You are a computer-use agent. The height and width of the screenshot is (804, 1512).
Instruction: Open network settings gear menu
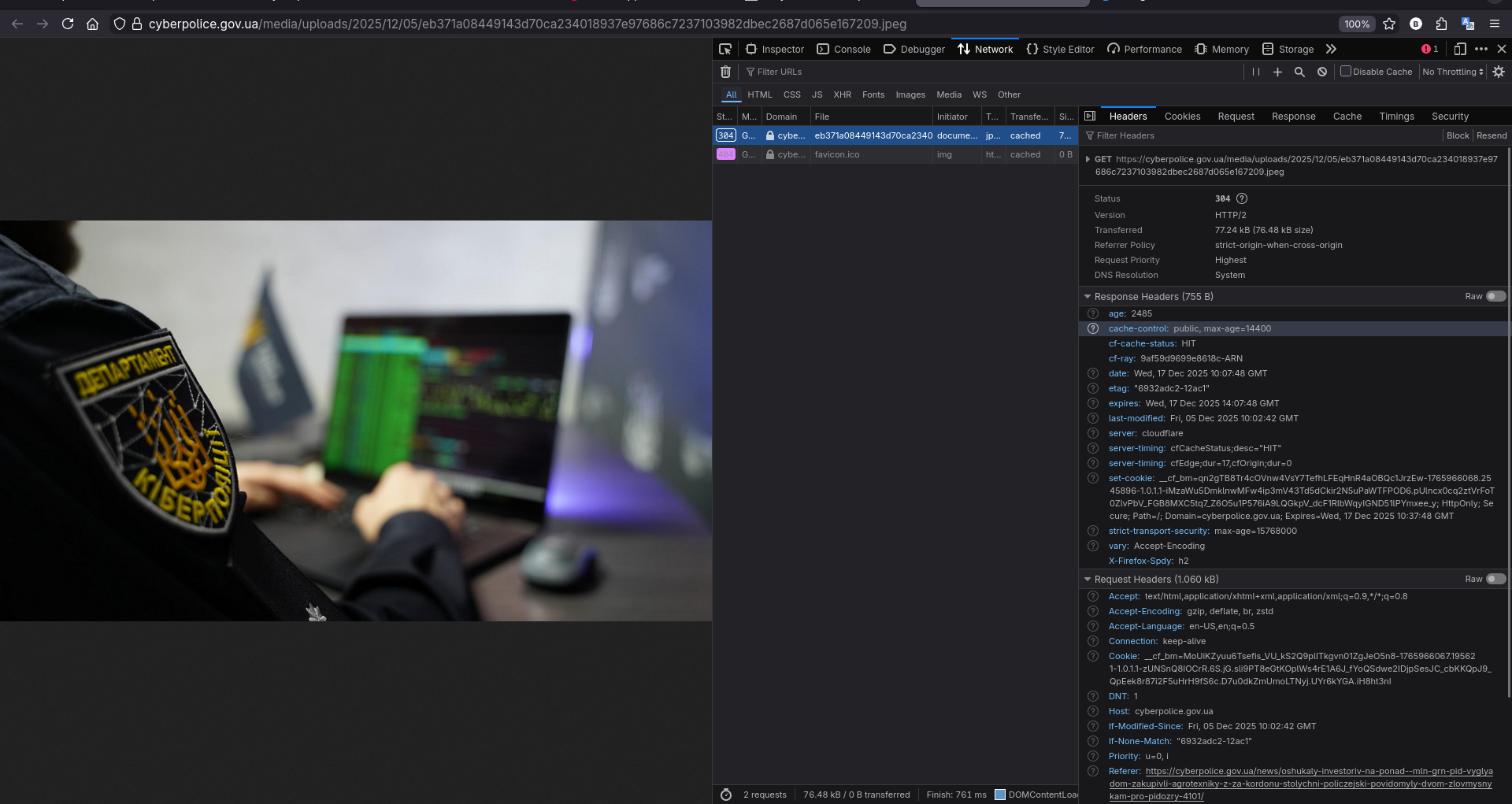pos(1499,72)
